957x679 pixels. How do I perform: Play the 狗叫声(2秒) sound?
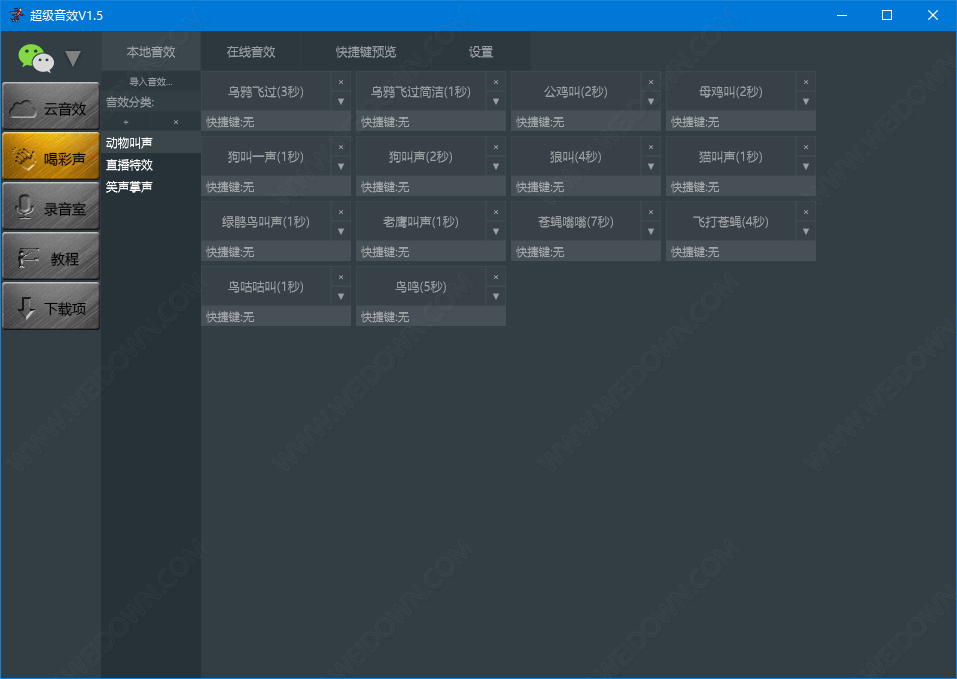click(x=421, y=157)
